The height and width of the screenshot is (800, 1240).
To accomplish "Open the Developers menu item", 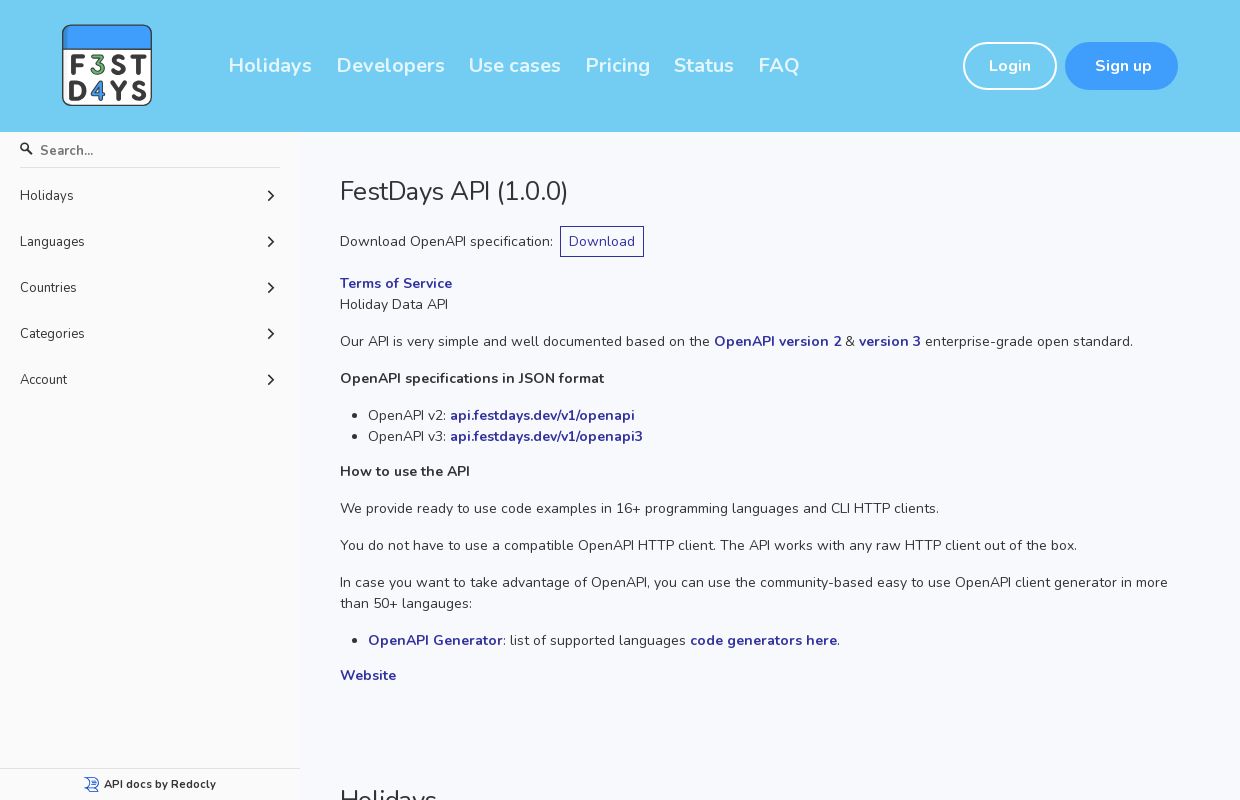I will click(x=390, y=65).
